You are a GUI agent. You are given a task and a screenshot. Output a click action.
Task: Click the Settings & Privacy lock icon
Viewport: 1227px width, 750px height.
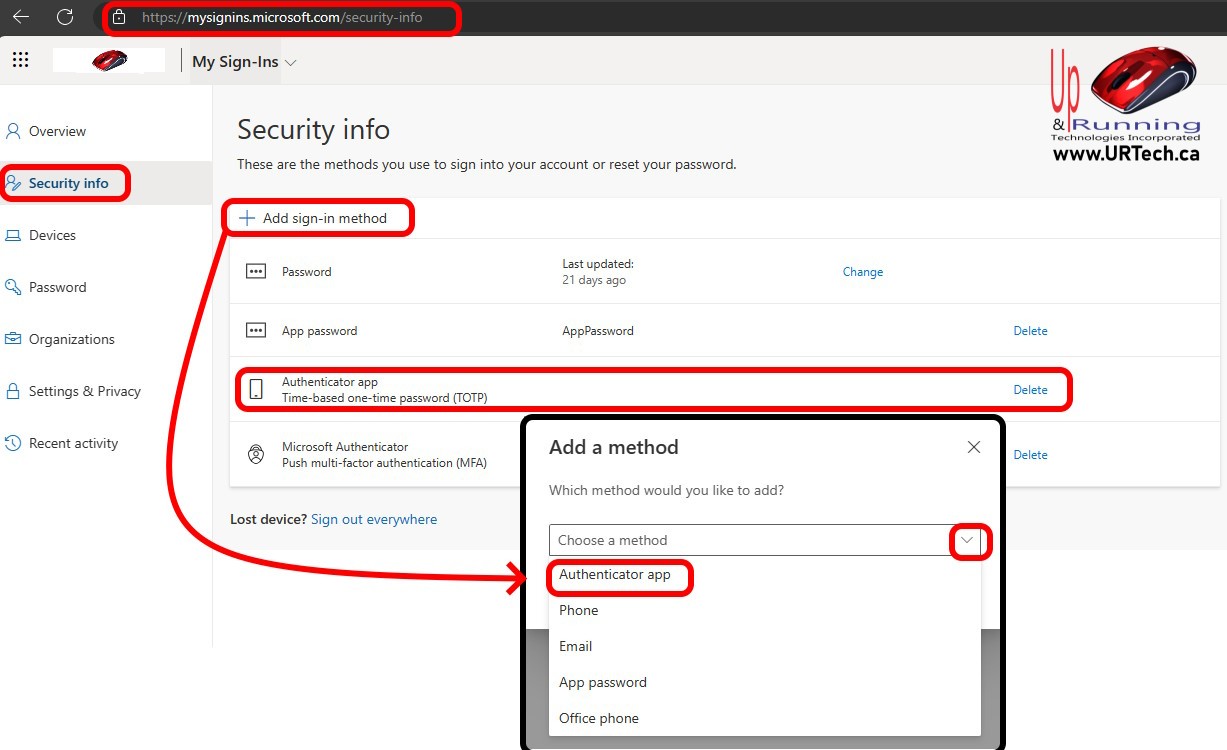[x=13, y=391]
